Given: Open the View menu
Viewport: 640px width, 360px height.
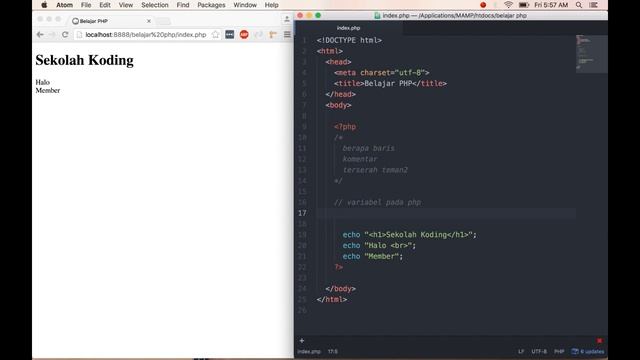Looking at the screenshot, I should coord(126,5).
